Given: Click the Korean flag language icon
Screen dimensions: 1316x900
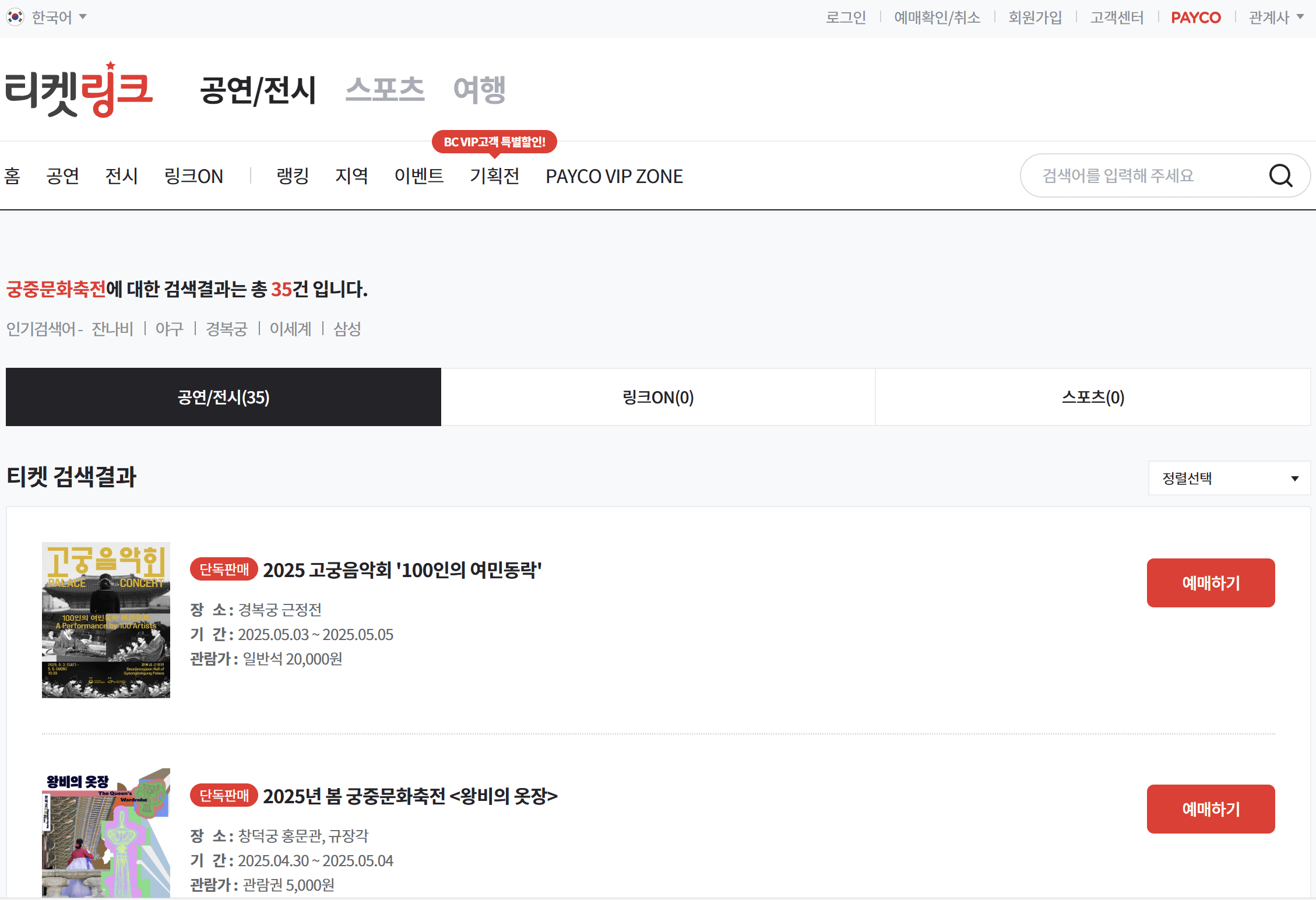Looking at the screenshot, I should pos(15,17).
